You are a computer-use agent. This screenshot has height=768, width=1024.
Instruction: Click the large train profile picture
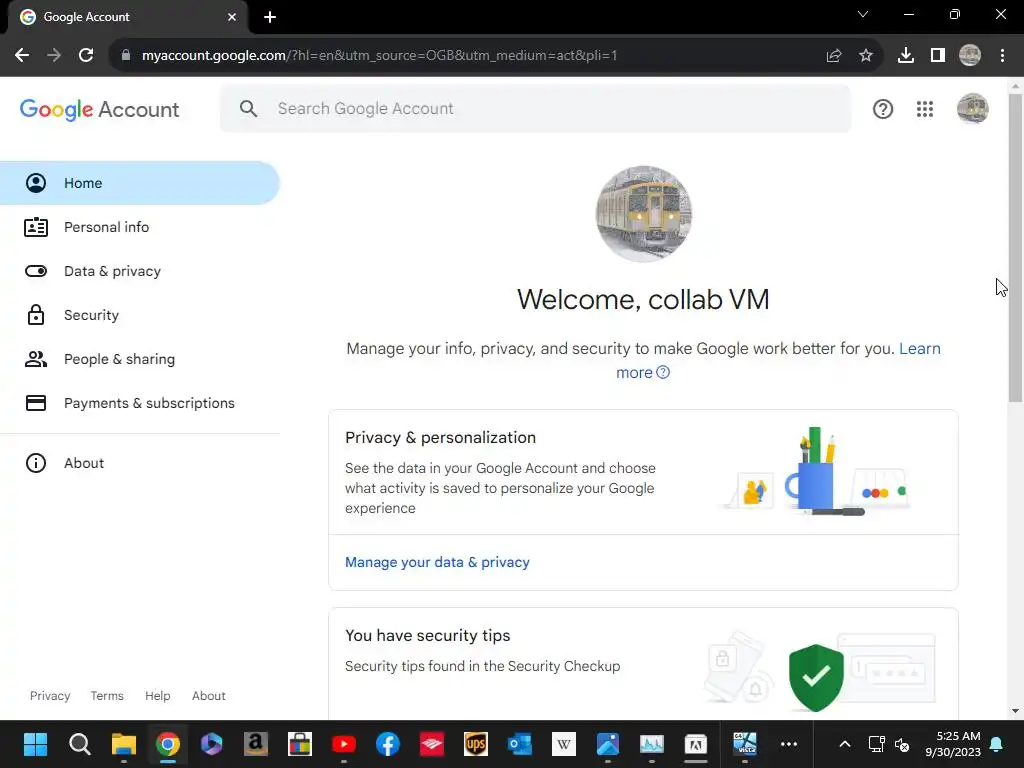pyautogui.click(x=644, y=214)
